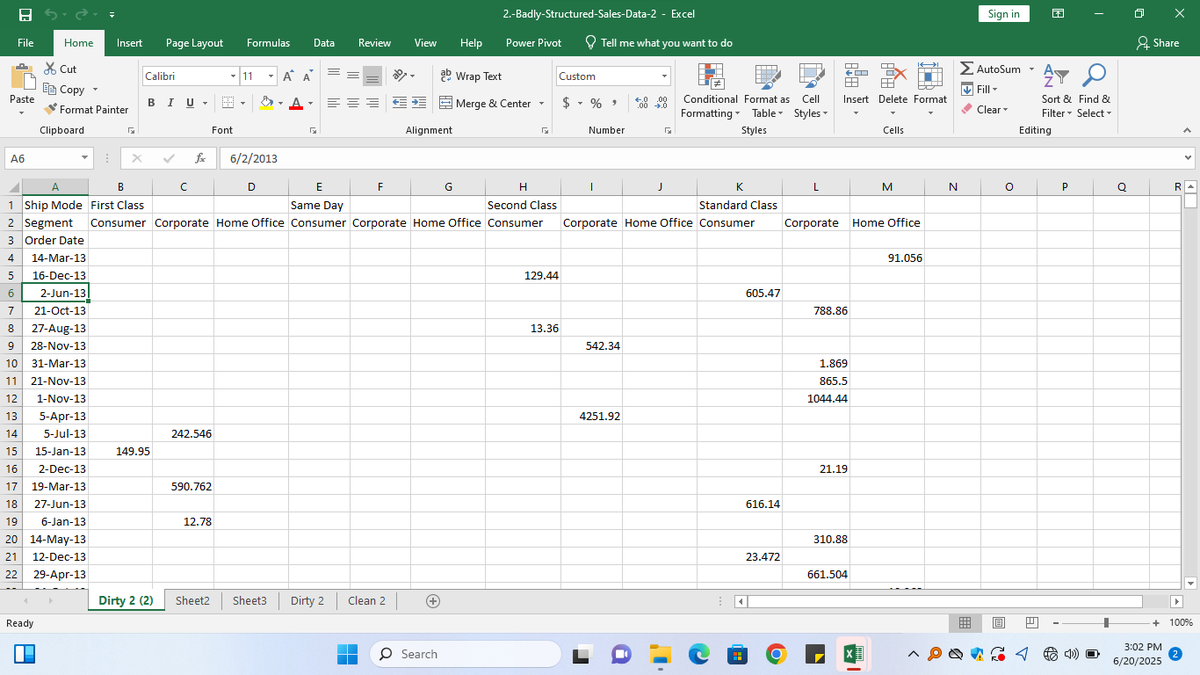The width and height of the screenshot is (1200, 675).
Task: Open Sort & Filter options
Action: click(x=1056, y=92)
